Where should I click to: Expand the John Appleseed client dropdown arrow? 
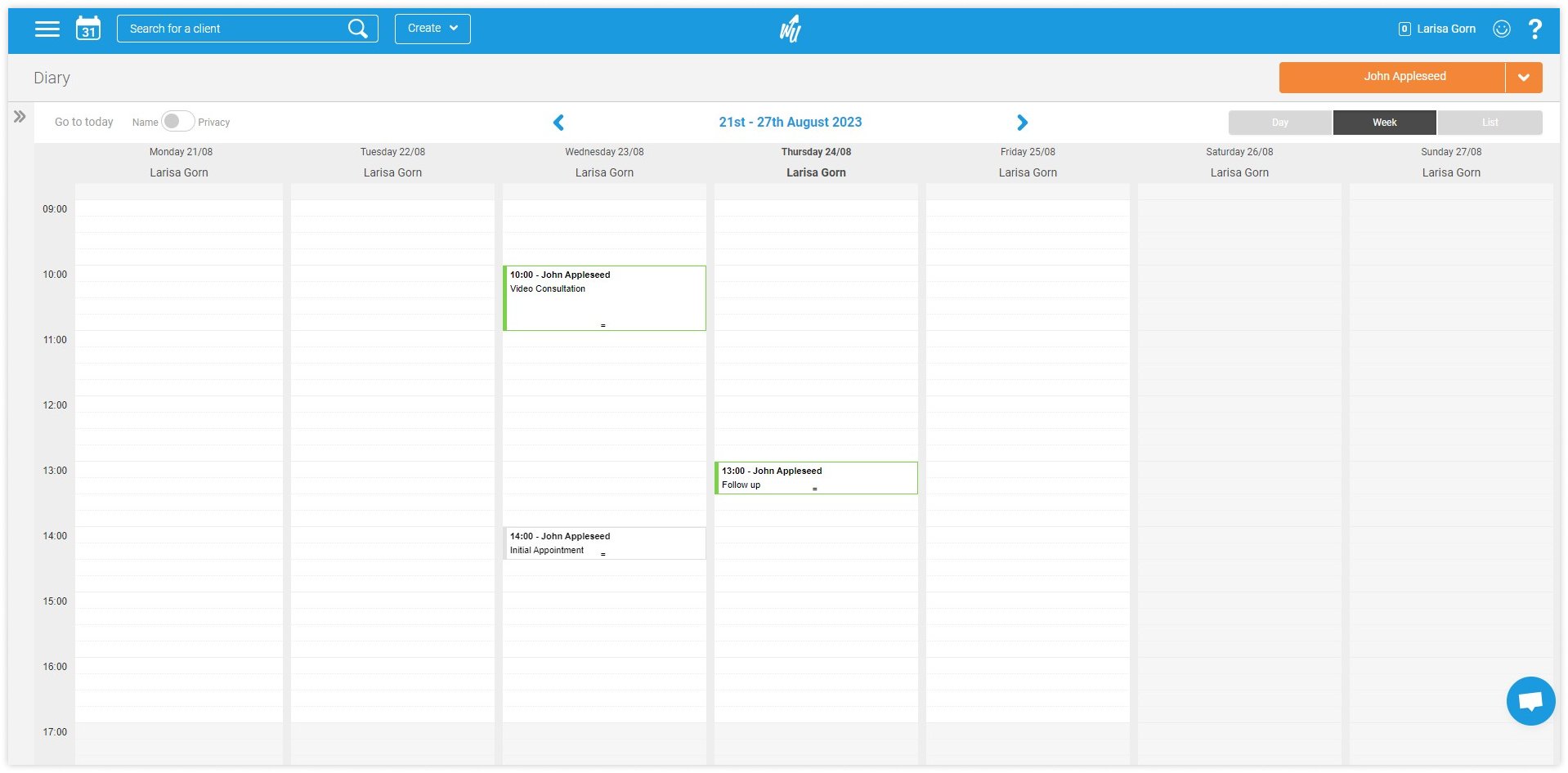click(x=1523, y=78)
